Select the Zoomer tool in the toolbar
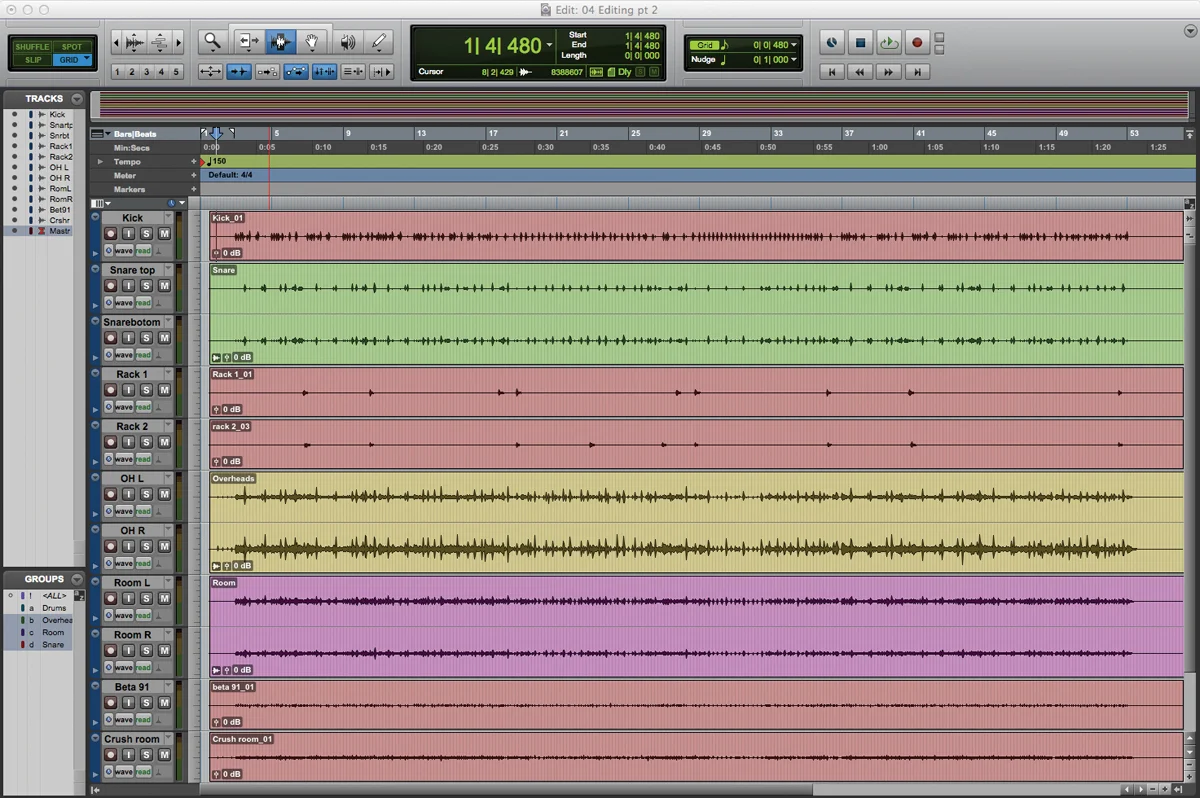This screenshot has width=1200, height=798. tap(213, 41)
